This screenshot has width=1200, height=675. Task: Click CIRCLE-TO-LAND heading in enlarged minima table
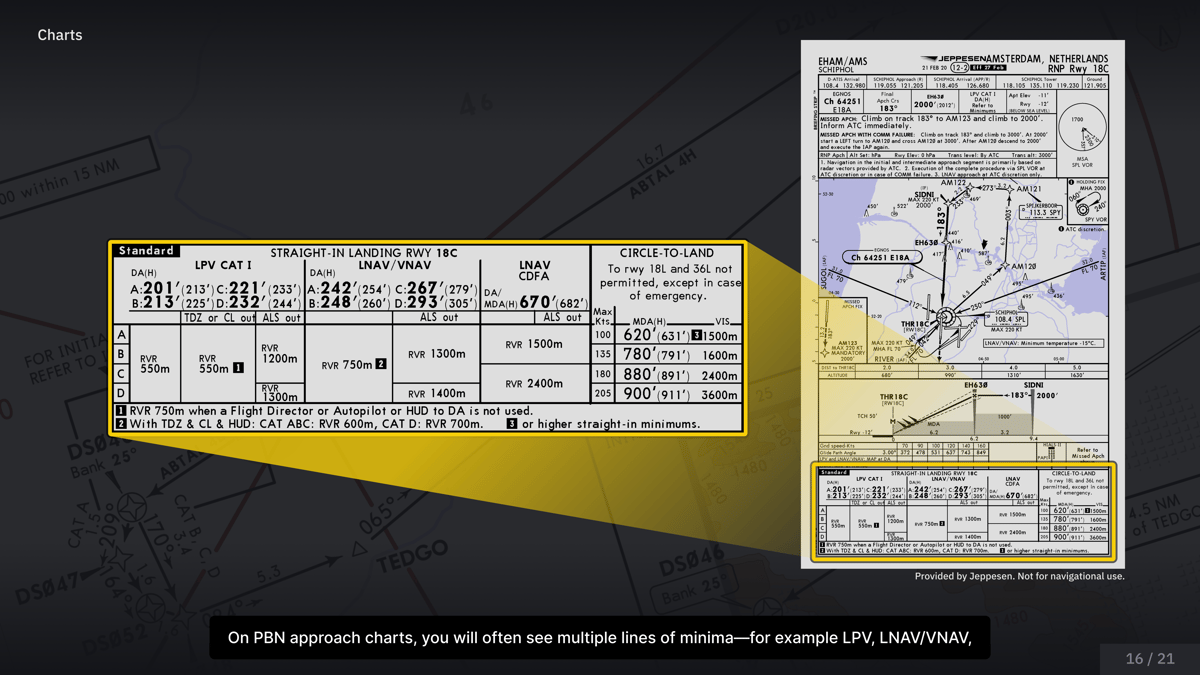[667, 253]
